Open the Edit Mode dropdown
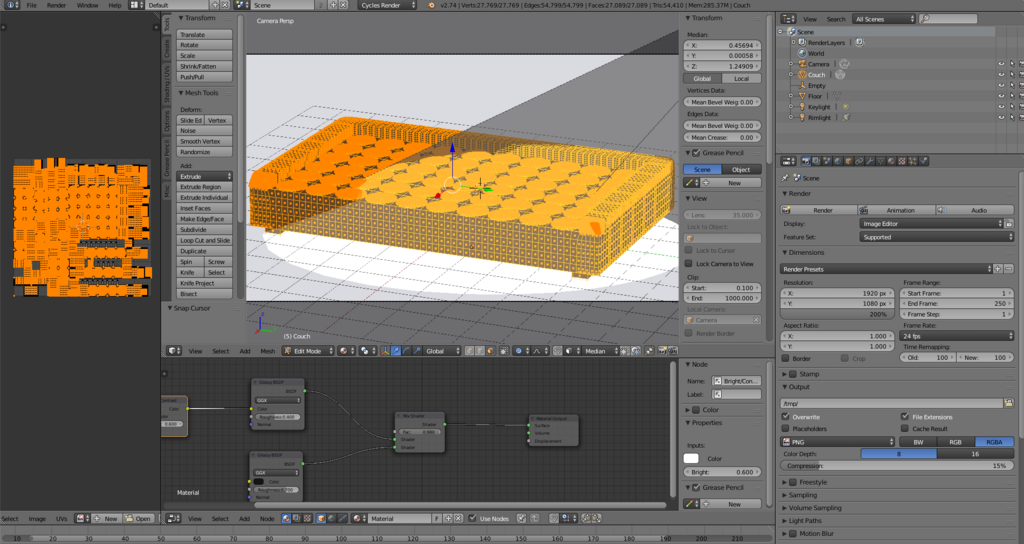1024x544 pixels. click(308, 351)
